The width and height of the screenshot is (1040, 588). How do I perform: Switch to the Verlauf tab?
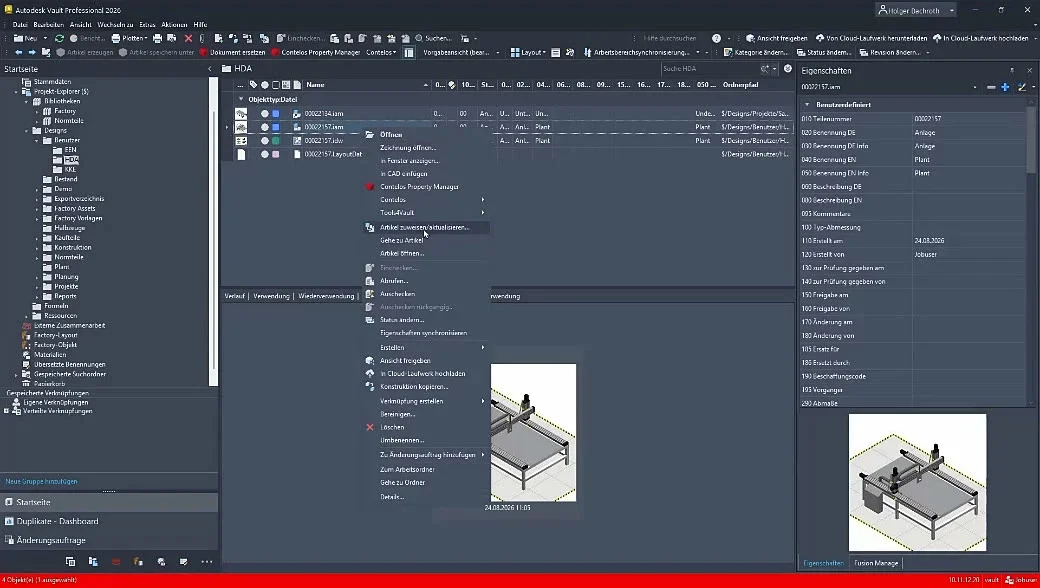coord(234,296)
